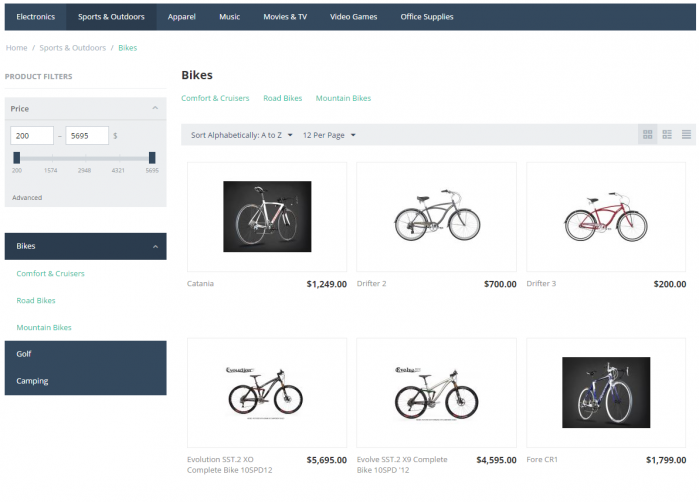This screenshot has height=502, width=700.
Task: Click the Fore CR1 product name
Action: [542, 460]
